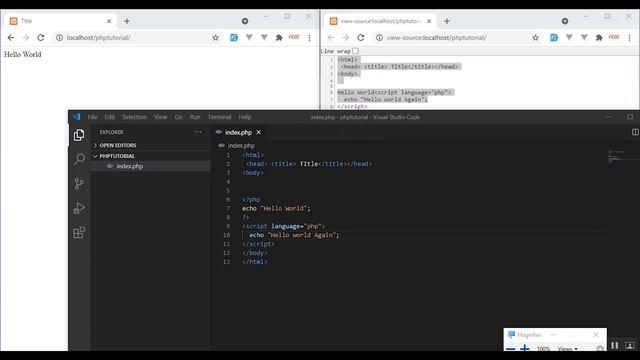Image resolution: width=640 pixels, height=360 pixels.
Task: Open the View menu in VS Code
Action: click(x=160, y=117)
